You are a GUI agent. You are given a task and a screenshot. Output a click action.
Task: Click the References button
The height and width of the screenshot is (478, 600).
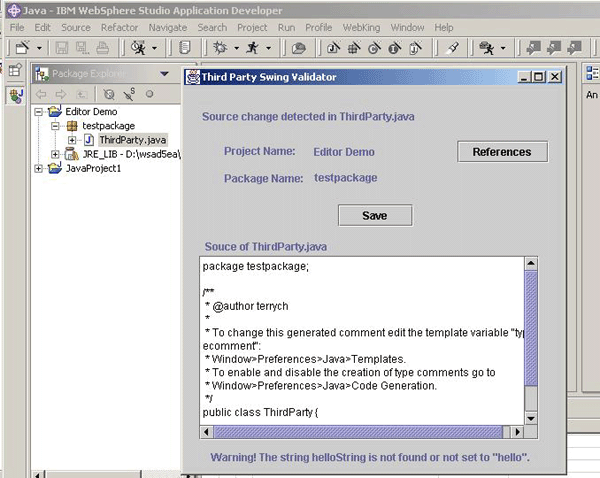(502, 152)
